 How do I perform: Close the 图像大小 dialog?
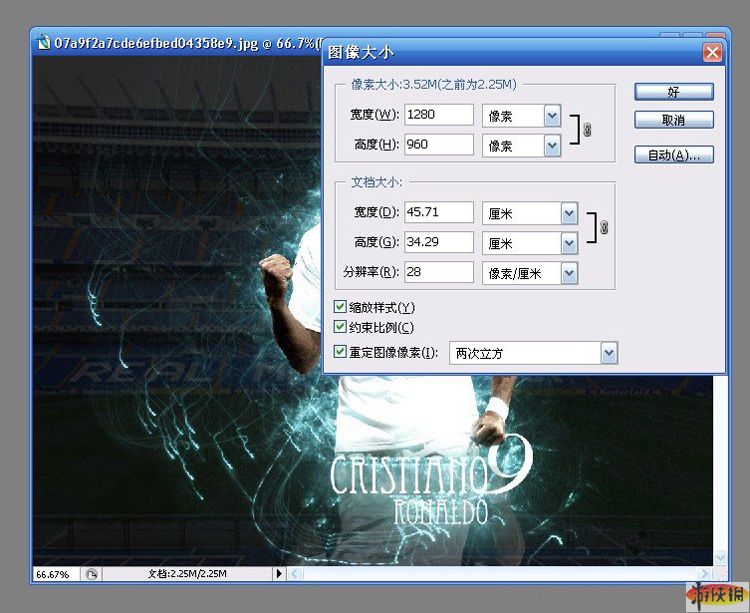pos(713,52)
